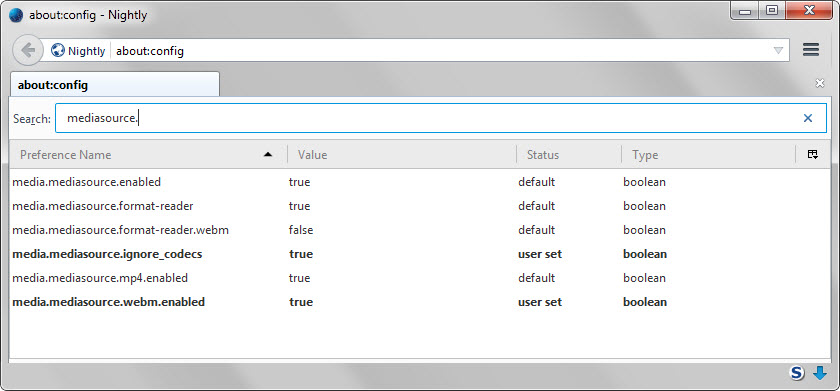Select the about:config tab

coord(115,85)
